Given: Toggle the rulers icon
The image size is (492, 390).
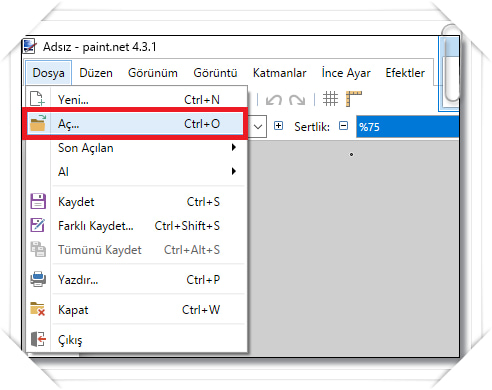Looking at the screenshot, I should click(354, 99).
